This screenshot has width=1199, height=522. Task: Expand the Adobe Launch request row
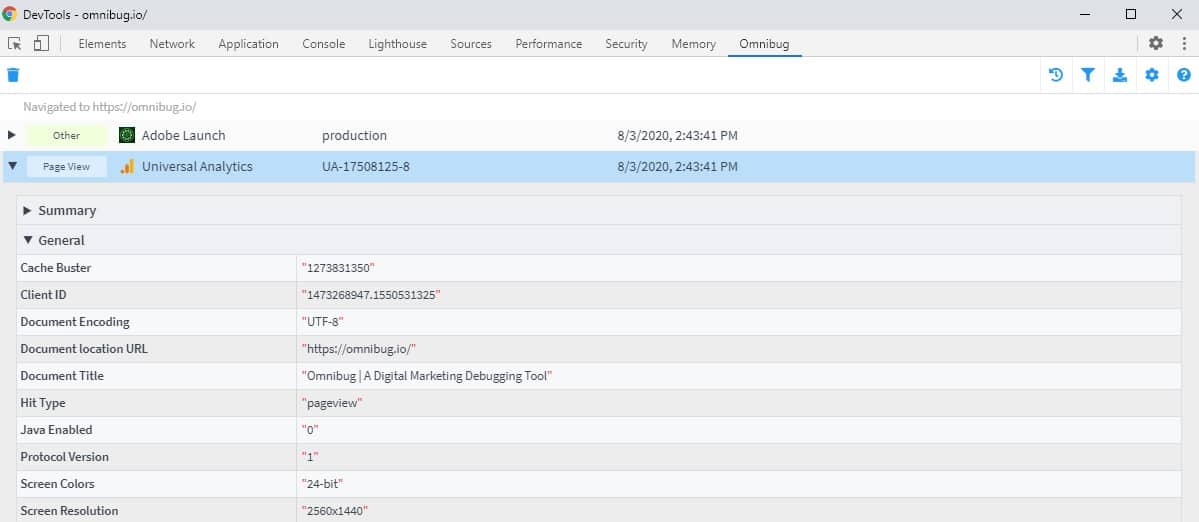(11, 135)
